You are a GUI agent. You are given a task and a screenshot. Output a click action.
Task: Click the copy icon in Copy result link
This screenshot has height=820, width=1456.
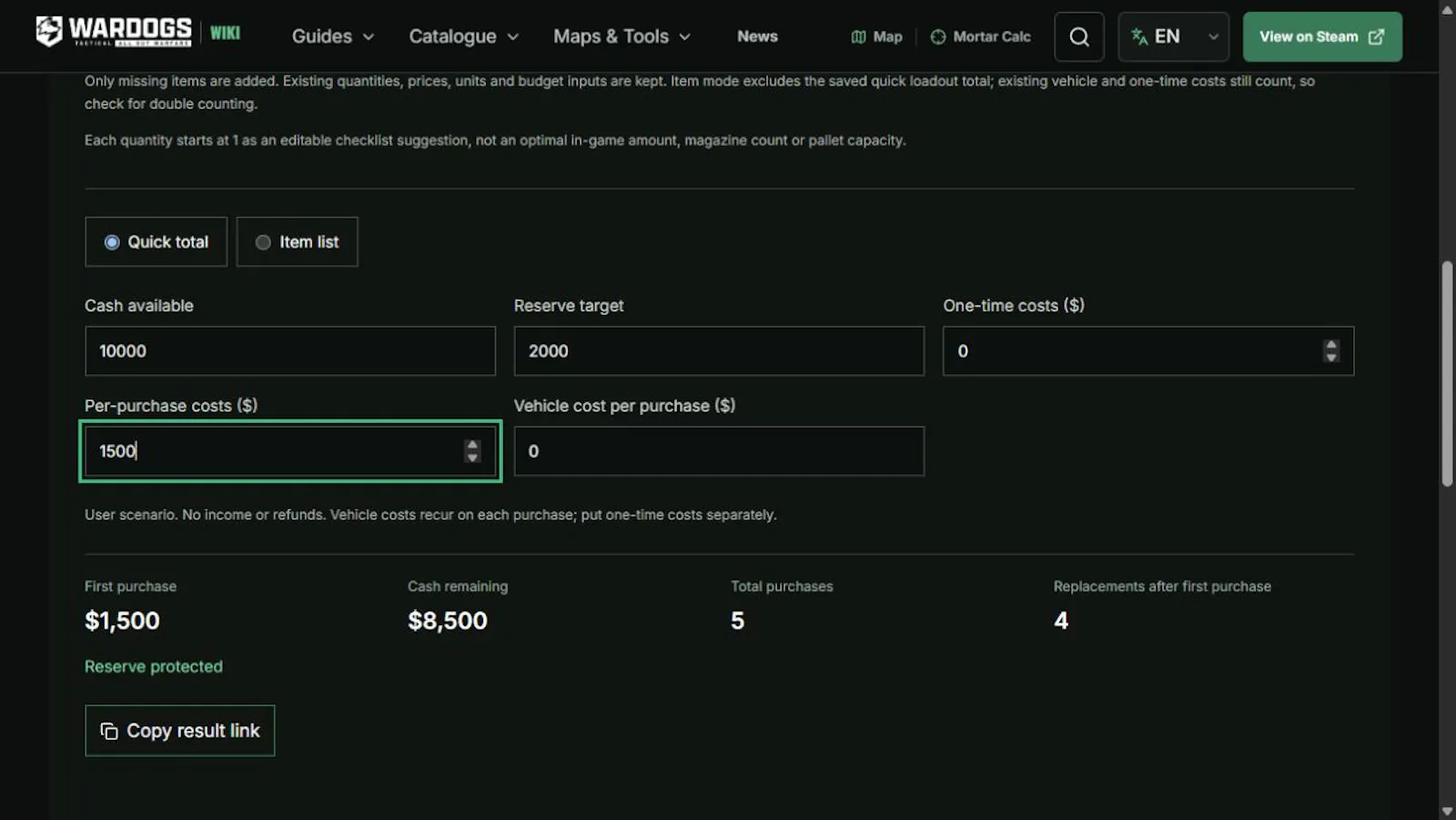pos(109,731)
